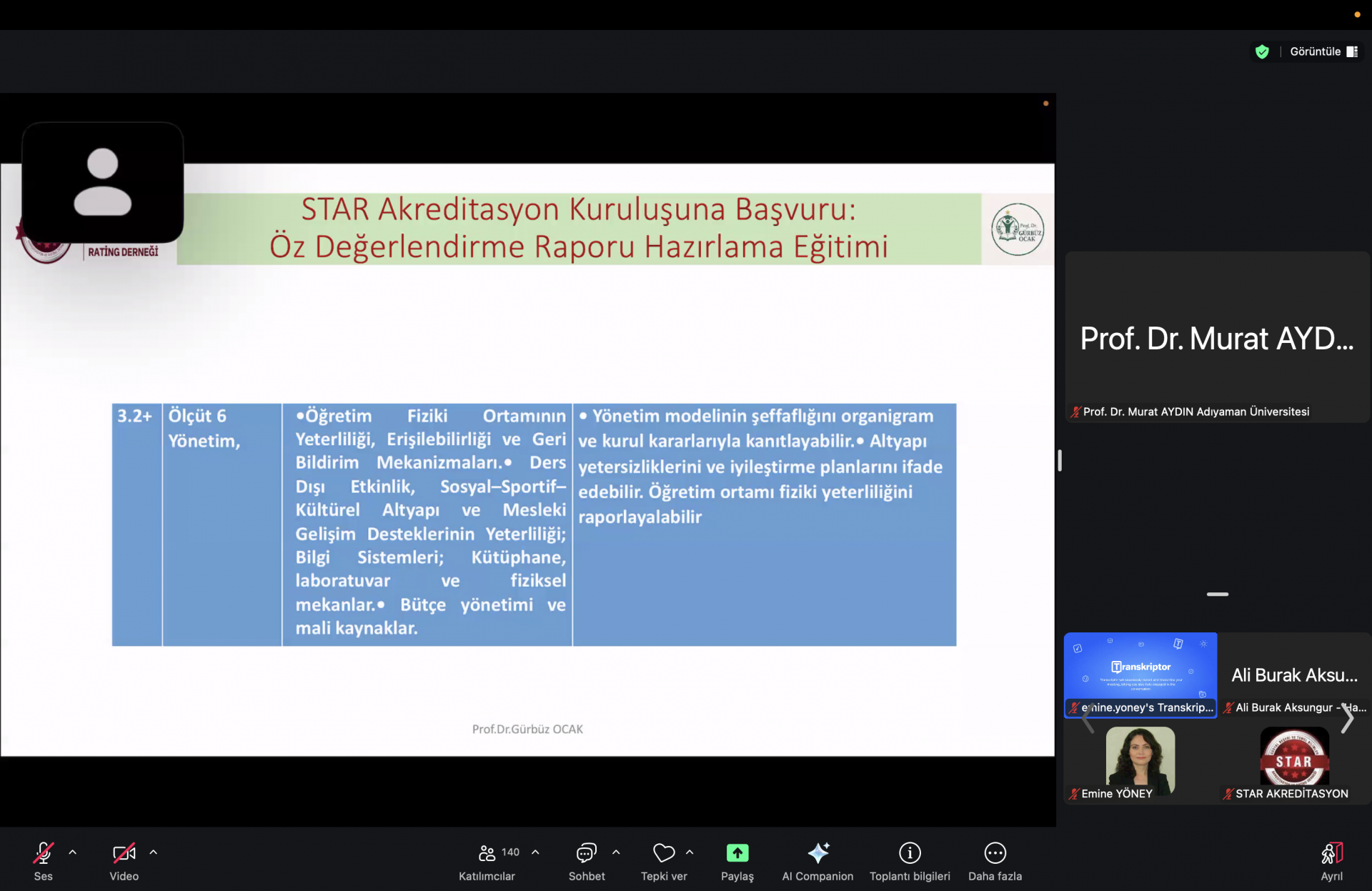This screenshot has height=891, width=1372.
Task: Expand arrow beside participants count
Action: click(x=536, y=852)
